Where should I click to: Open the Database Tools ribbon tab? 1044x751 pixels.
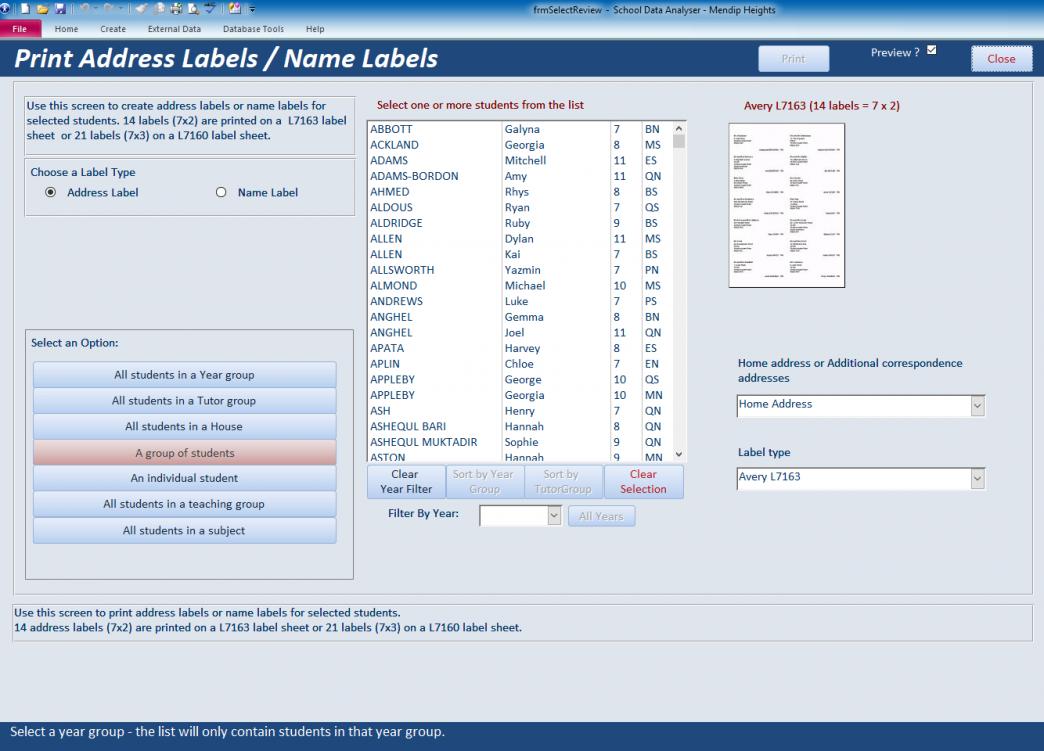pyautogui.click(x=253, y=29)
